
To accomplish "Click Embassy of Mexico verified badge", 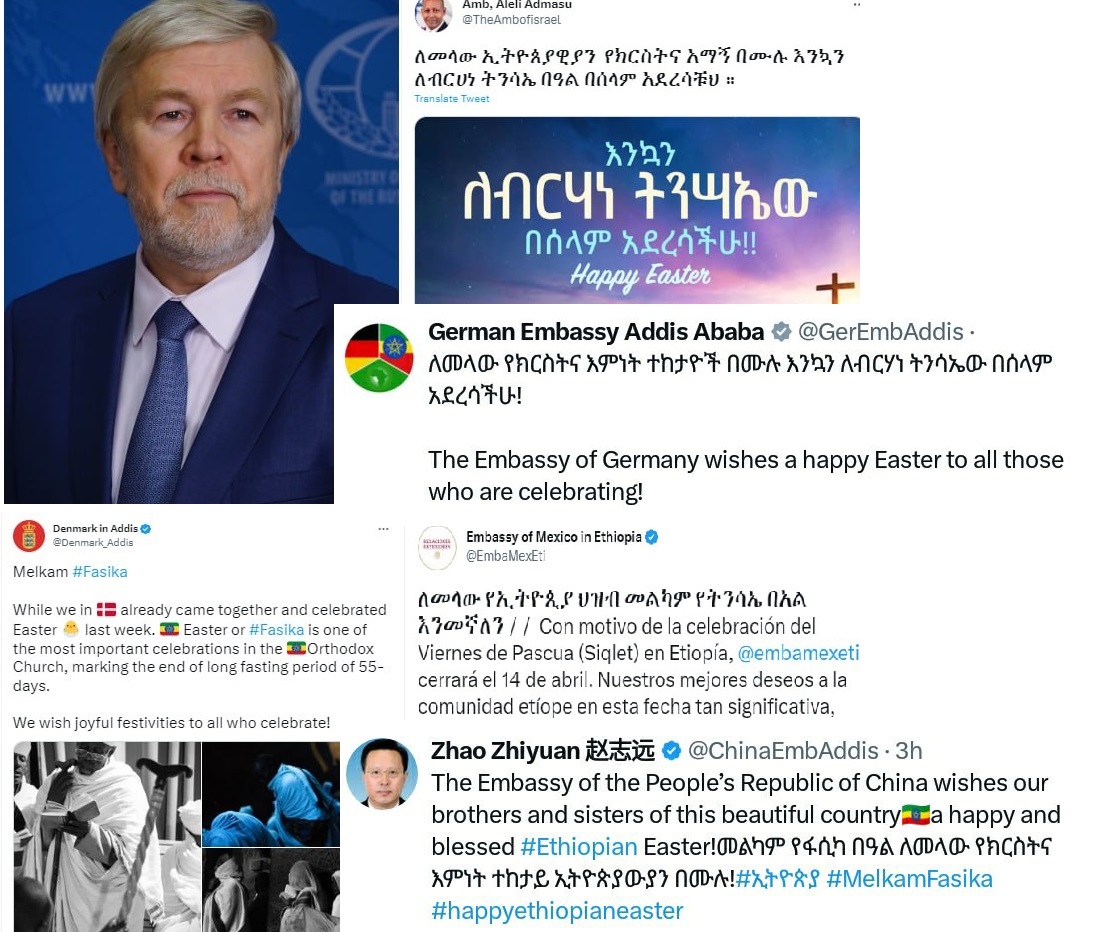I will pos(652,537).
